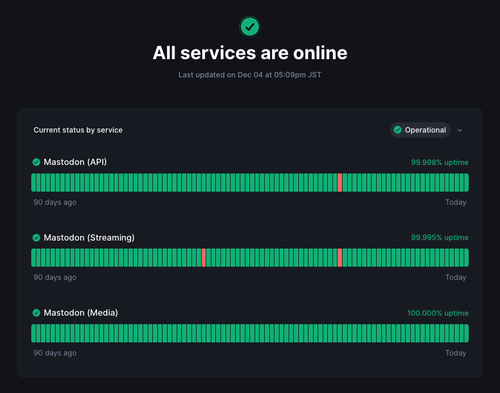Viewport: 500px width, 393px height.
Task: Click the 'All services are online' headline
Action: pos(250,53)
